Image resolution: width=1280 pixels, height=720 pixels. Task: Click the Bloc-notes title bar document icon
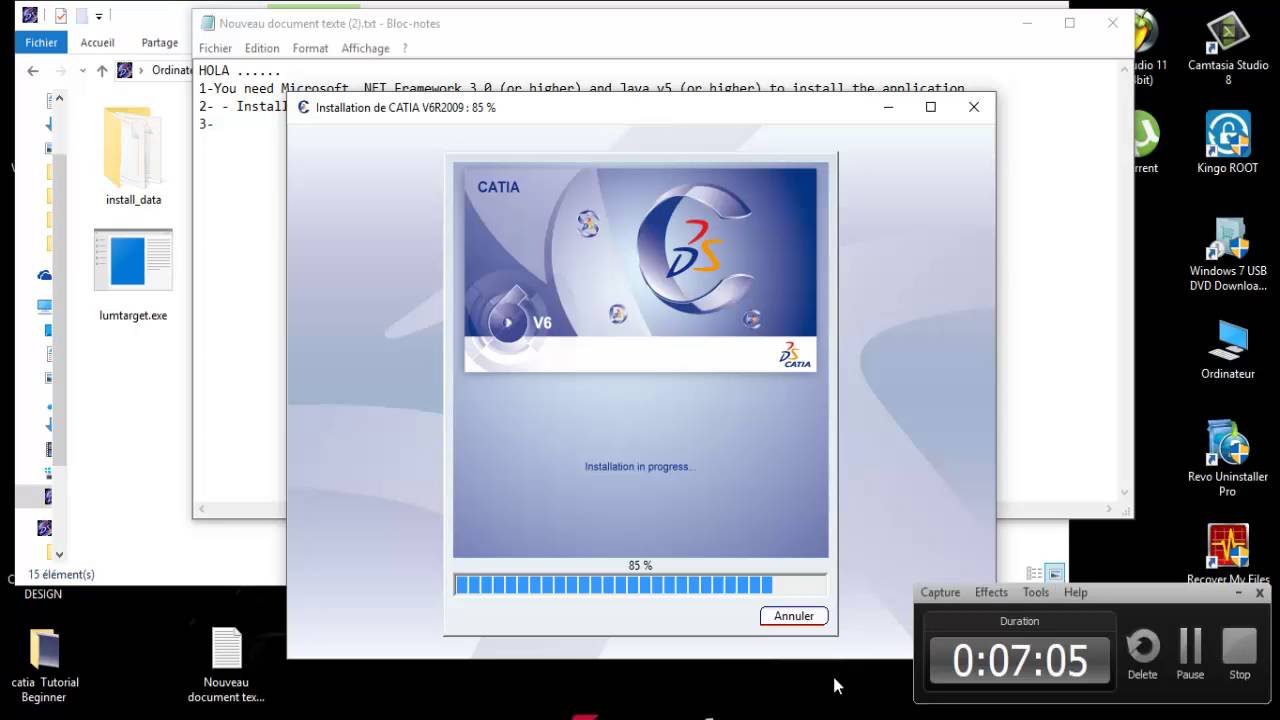207,23
